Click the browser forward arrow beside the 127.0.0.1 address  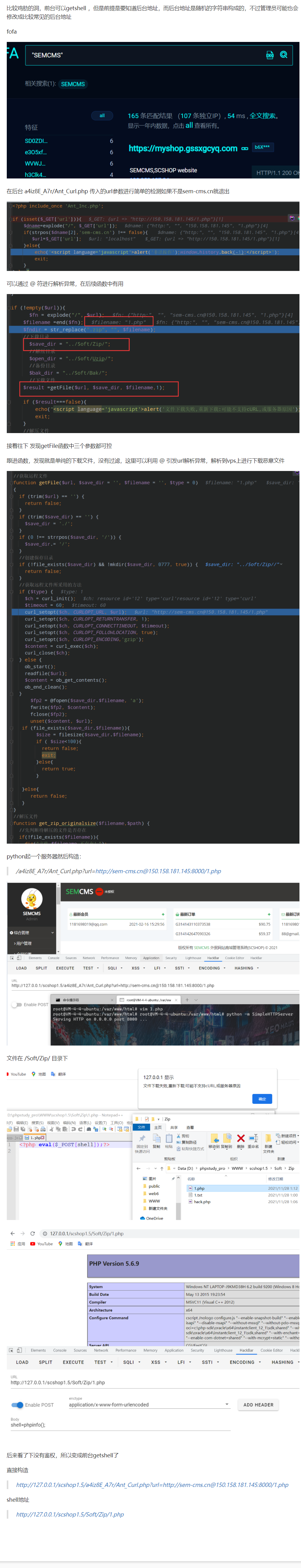tap(22, 1234)
